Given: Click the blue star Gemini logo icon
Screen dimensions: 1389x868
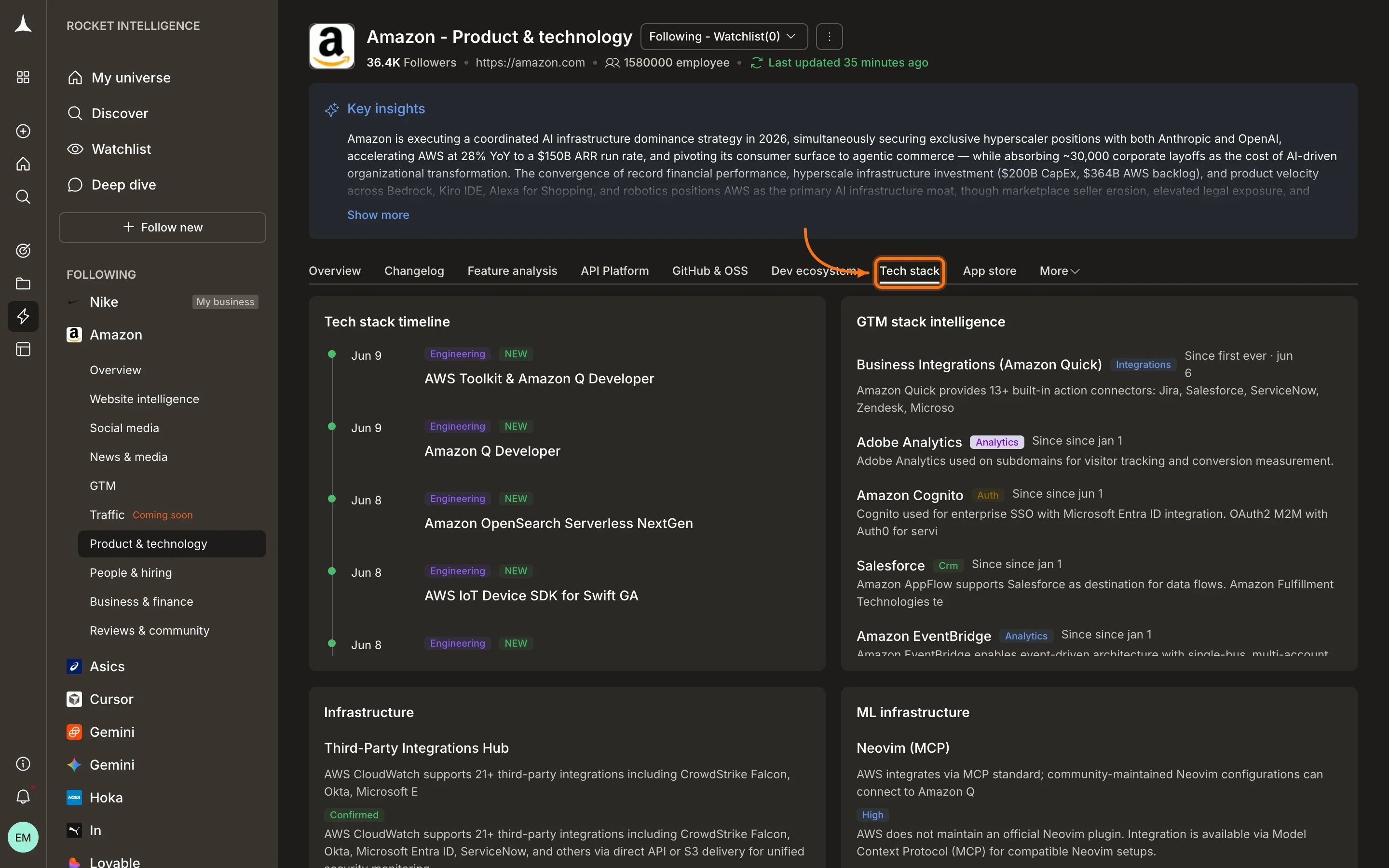Looking at the screenshot, I should [74, 765].
